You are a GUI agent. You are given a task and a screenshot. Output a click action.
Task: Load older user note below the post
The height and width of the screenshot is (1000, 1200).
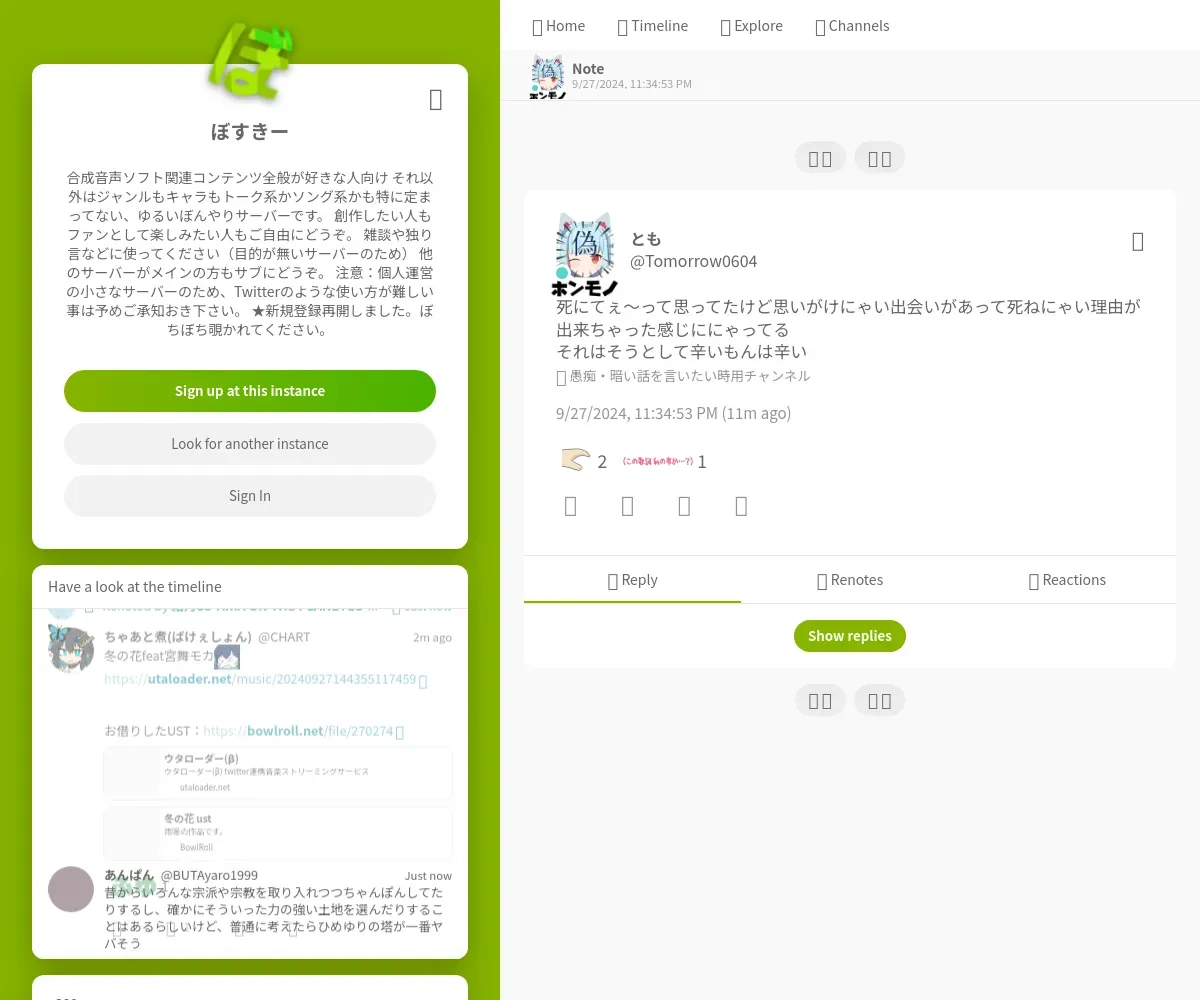[880, 700]
